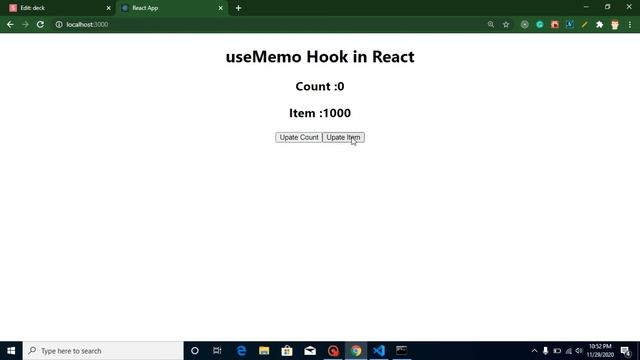Image resolution: width=640 pixels, height=360 pixels.
Task: Open Cortana from taskbar
Action: pyautogui.click(x=195, y=351)
